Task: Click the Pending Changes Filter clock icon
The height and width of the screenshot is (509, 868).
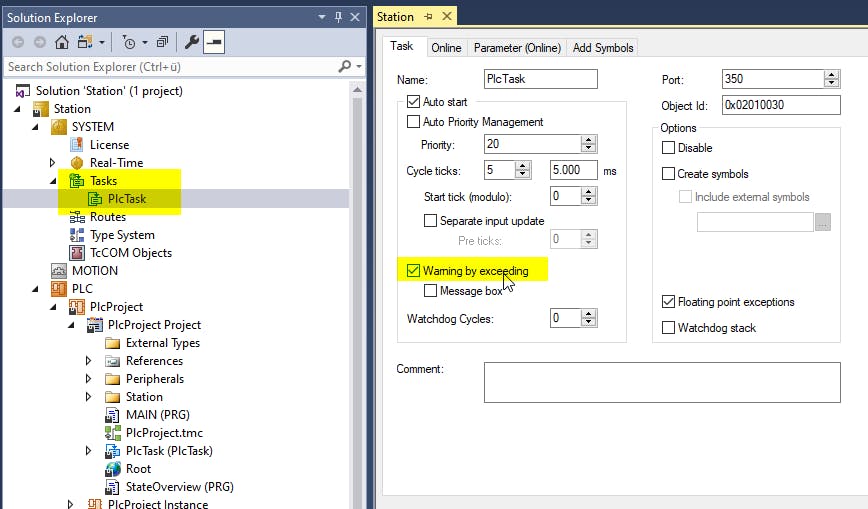Action: (x=129, y=42)
